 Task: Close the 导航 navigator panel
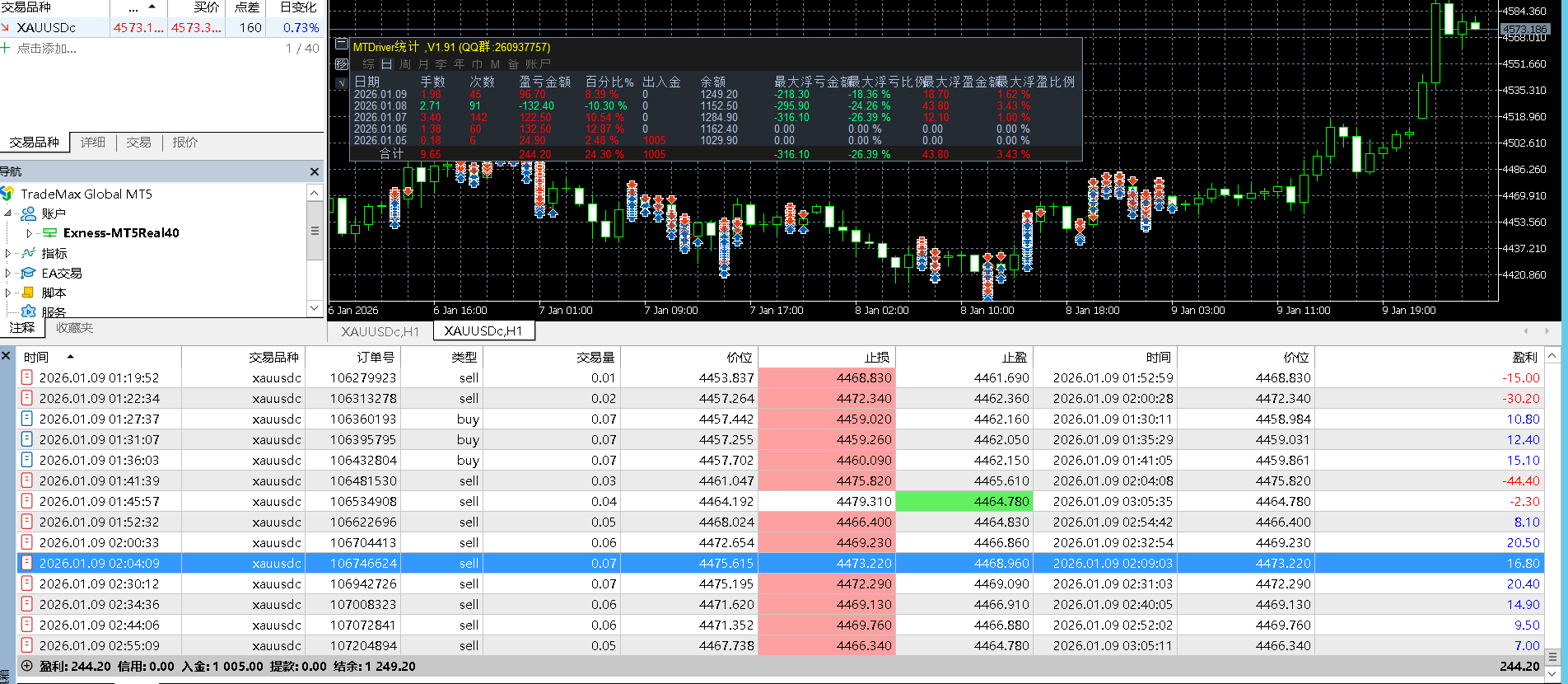point(314,171)
